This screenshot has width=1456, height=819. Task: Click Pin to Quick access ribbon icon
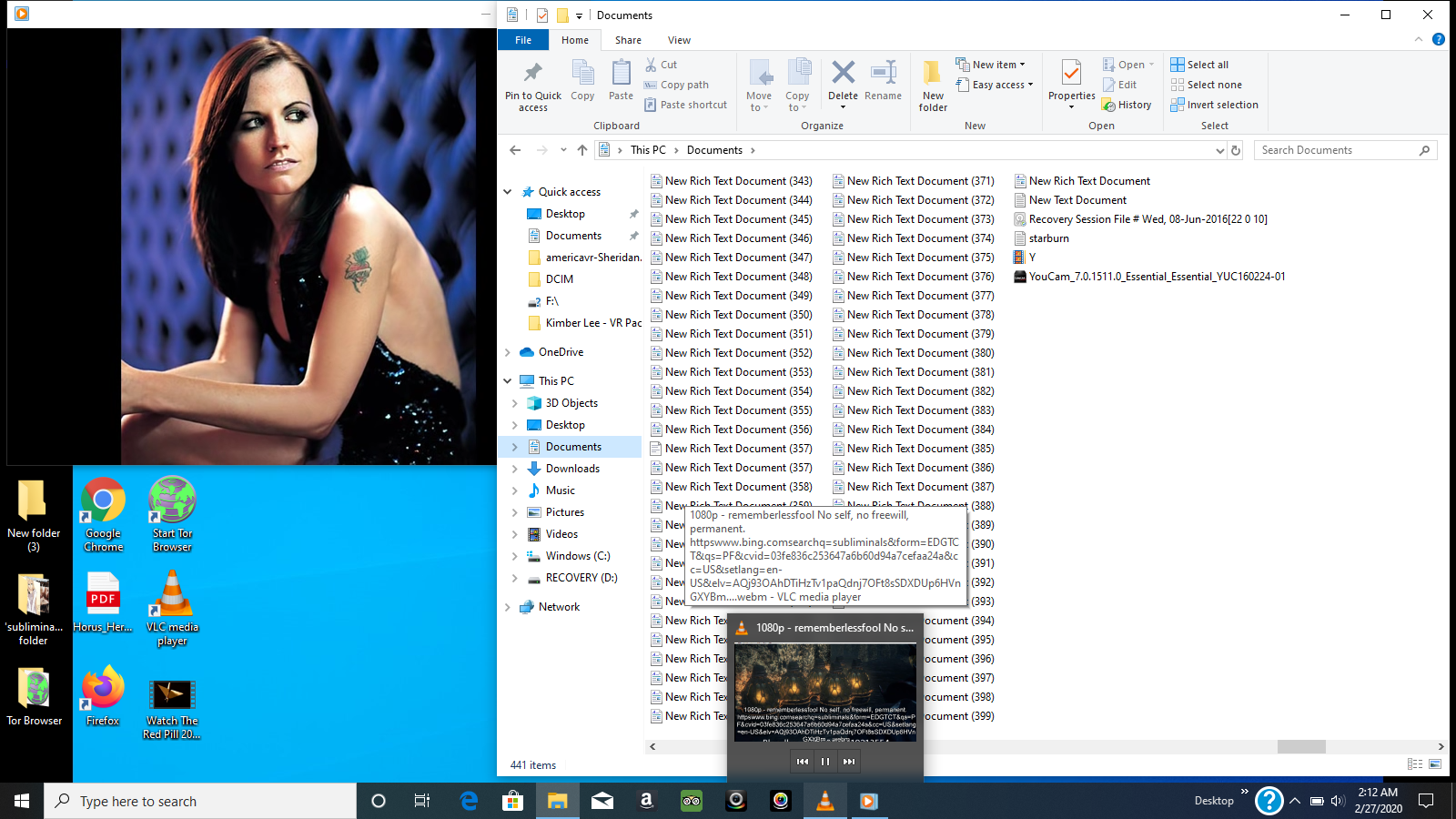pyautogui.click(x=533, y=86)
